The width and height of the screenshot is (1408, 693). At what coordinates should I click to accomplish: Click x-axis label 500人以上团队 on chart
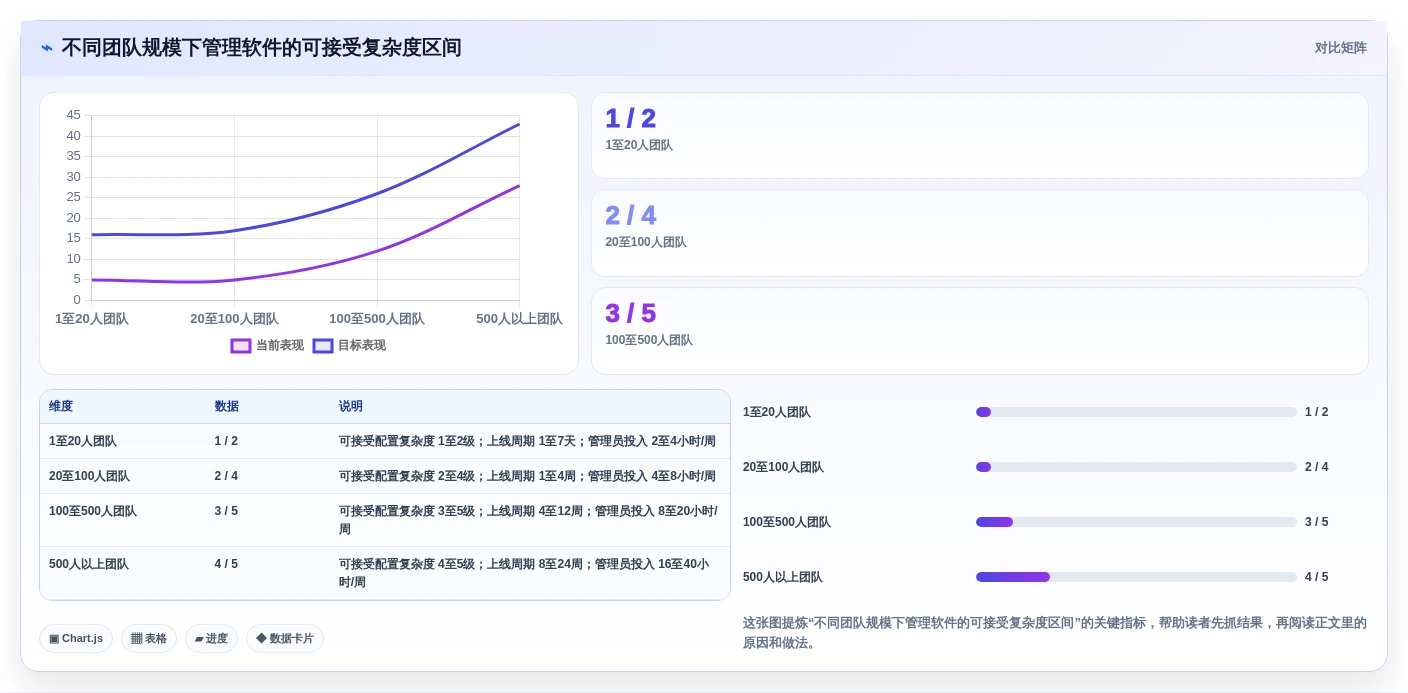pyautogui.click(x=519, y=319)
